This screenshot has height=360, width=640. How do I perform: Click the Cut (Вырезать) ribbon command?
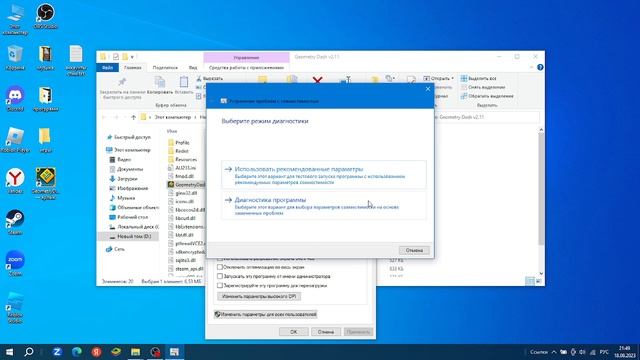[209, 78]
